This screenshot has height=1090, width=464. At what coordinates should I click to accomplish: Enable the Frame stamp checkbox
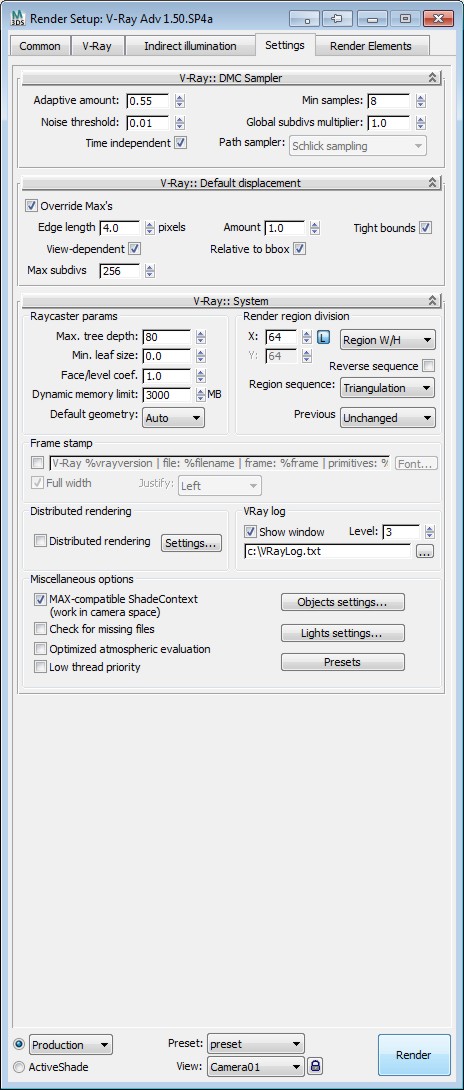coord(38,462)
